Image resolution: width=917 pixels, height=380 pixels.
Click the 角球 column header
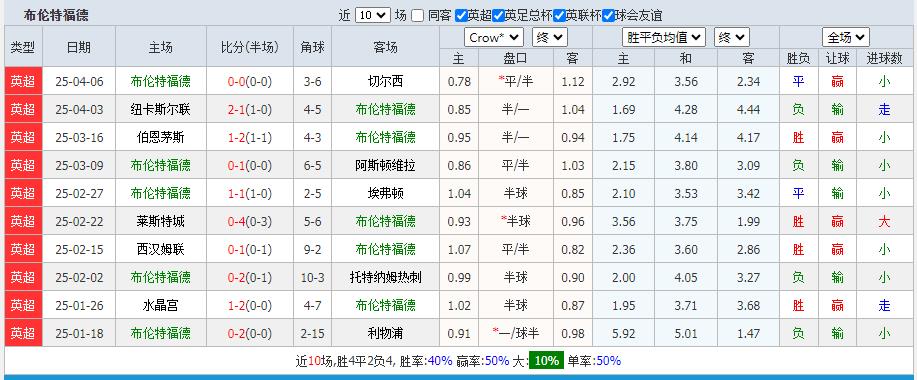click(x=312, y=47)
